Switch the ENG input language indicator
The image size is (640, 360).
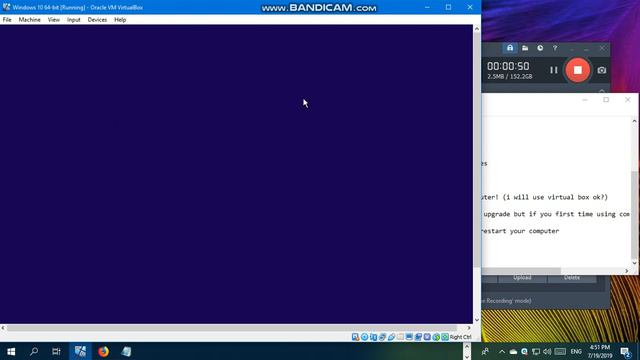tap(576, 351)
